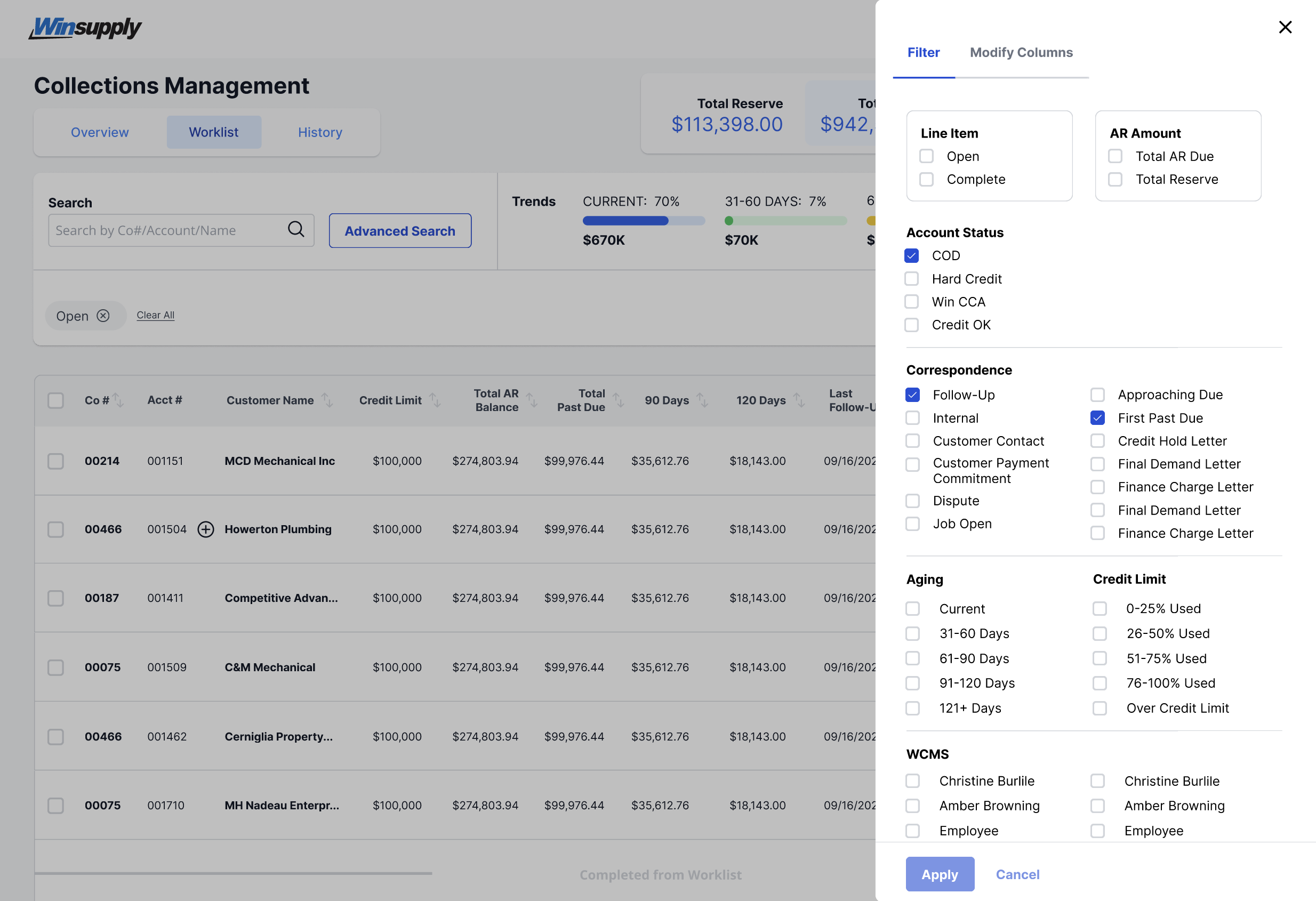
Task: Close the filter panel with X icon
Action: point(1285,27)
